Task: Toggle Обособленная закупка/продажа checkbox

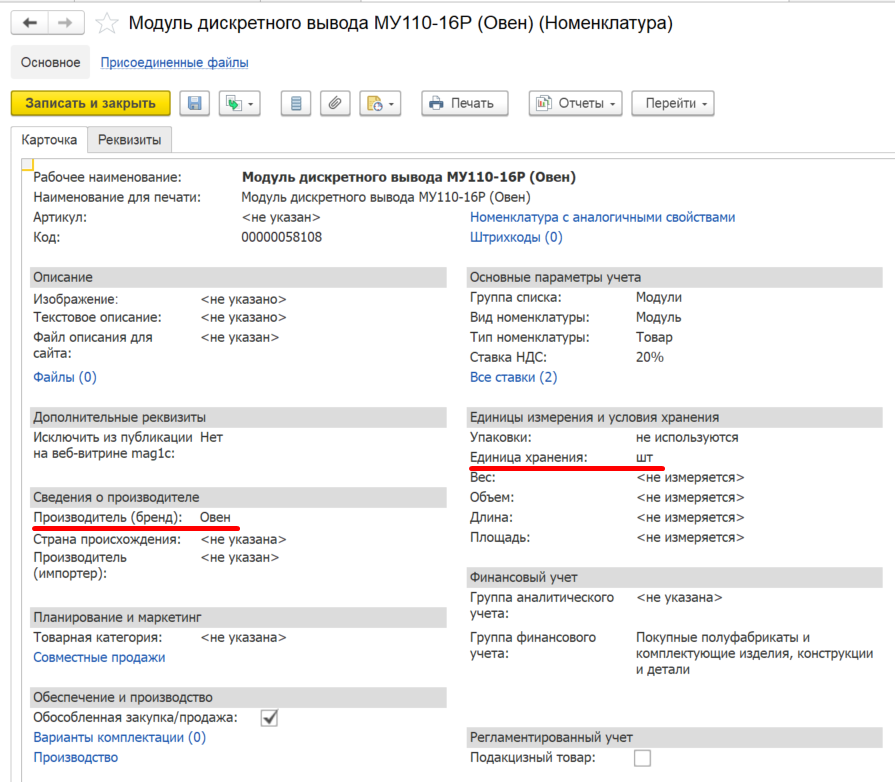Action: (269, 717)
